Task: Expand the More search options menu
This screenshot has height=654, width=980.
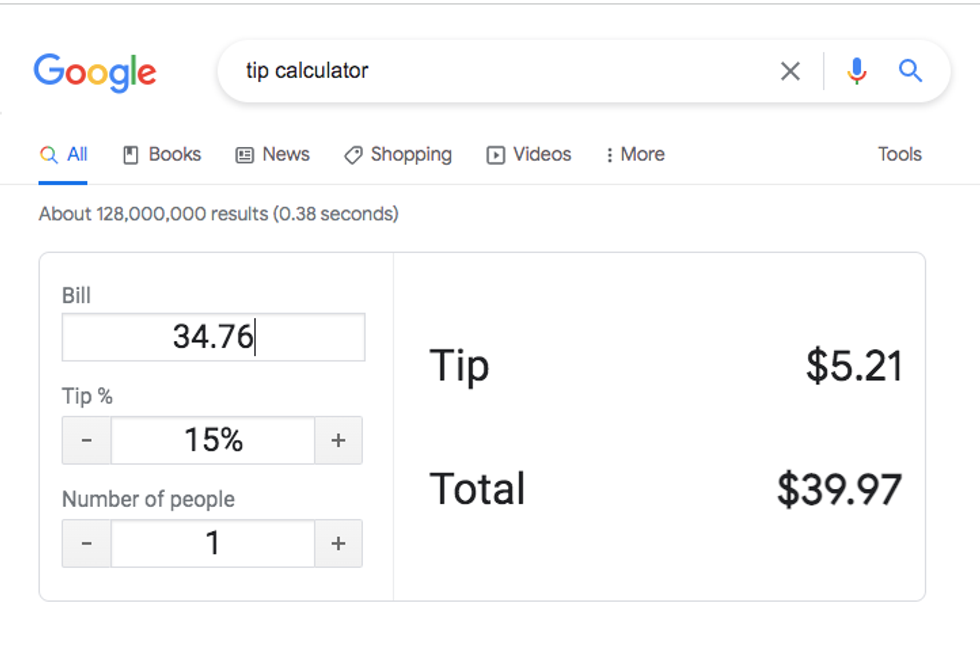Action: tap(635, 155)
